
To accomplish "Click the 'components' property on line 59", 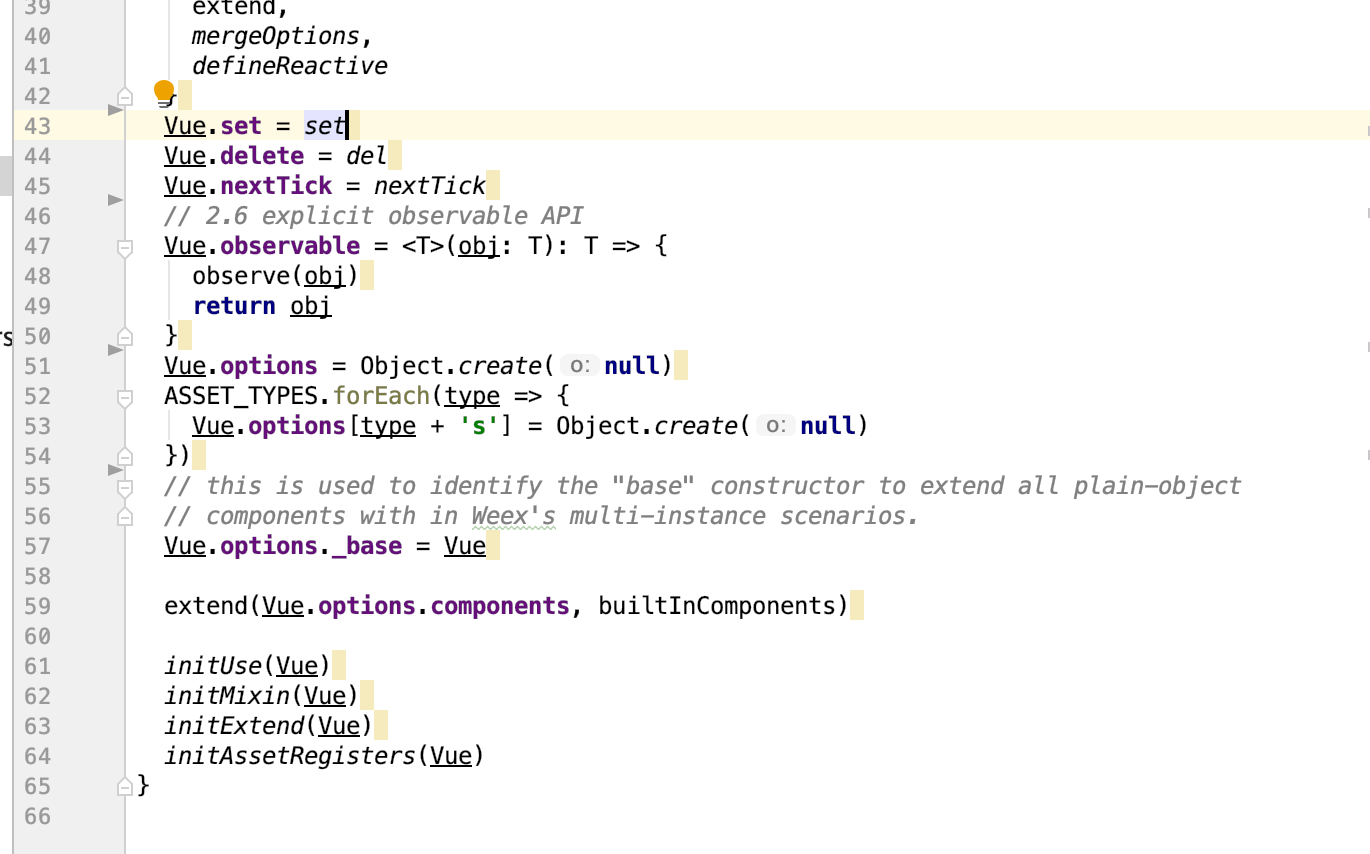I will point(500,606).
